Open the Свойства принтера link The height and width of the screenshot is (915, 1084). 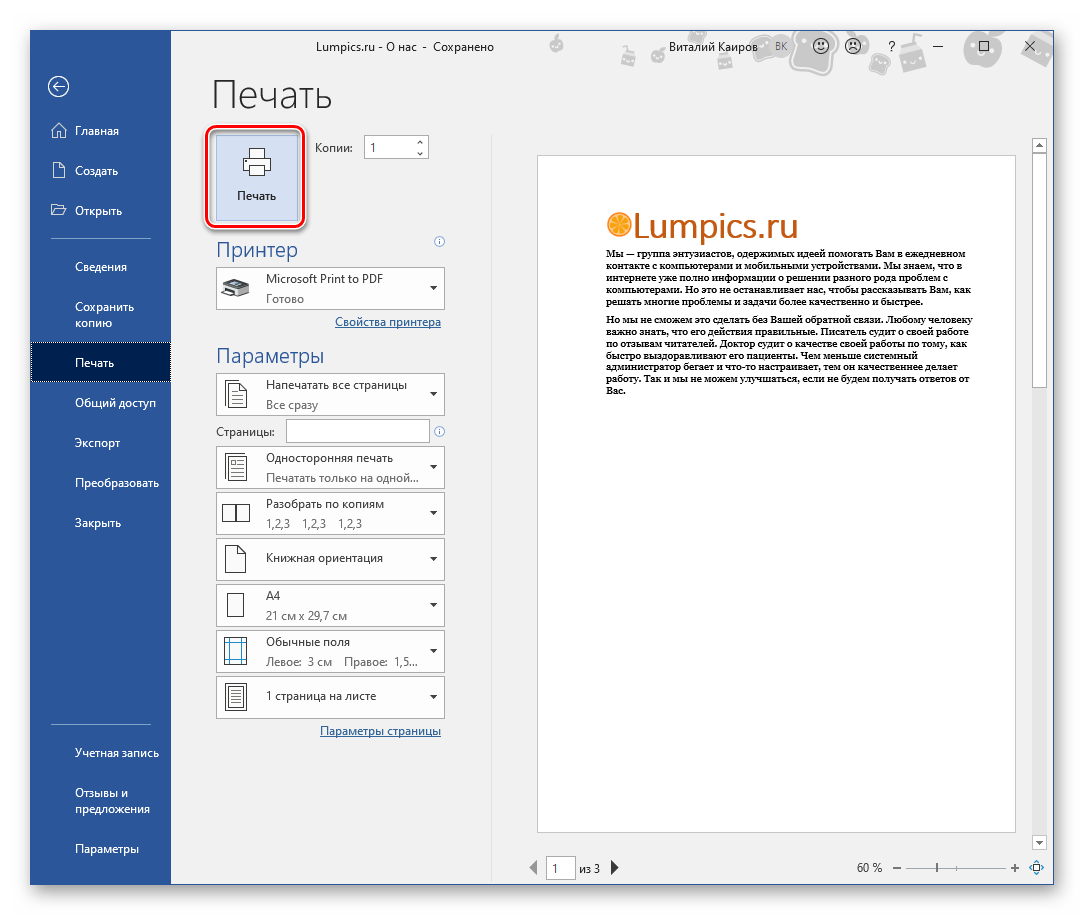click(387, 322)
